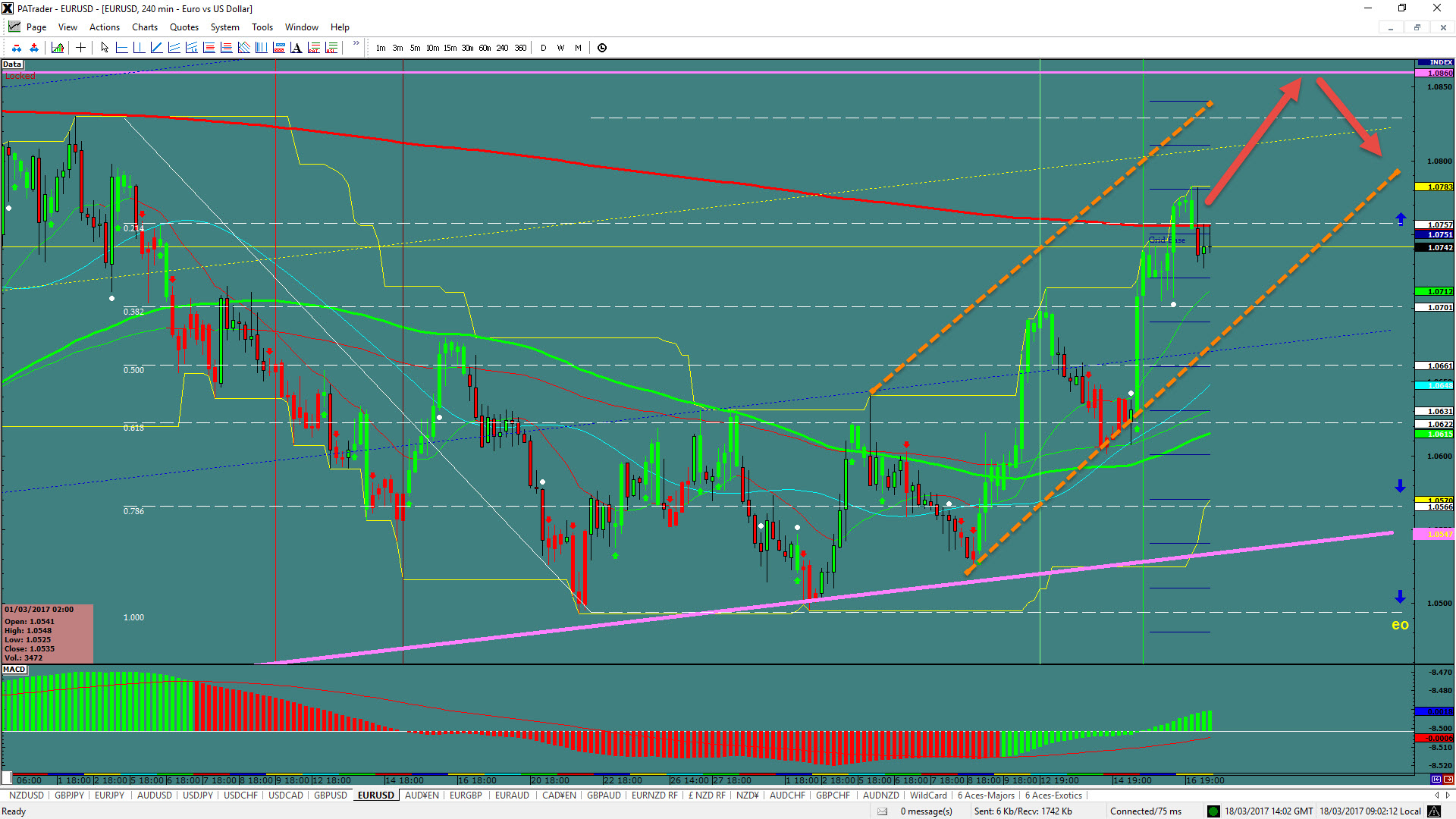The image size is (1456, 819).
Task: Switch to the NZDUSD tab
Action: pyautogui.click(x=27, y=795)
